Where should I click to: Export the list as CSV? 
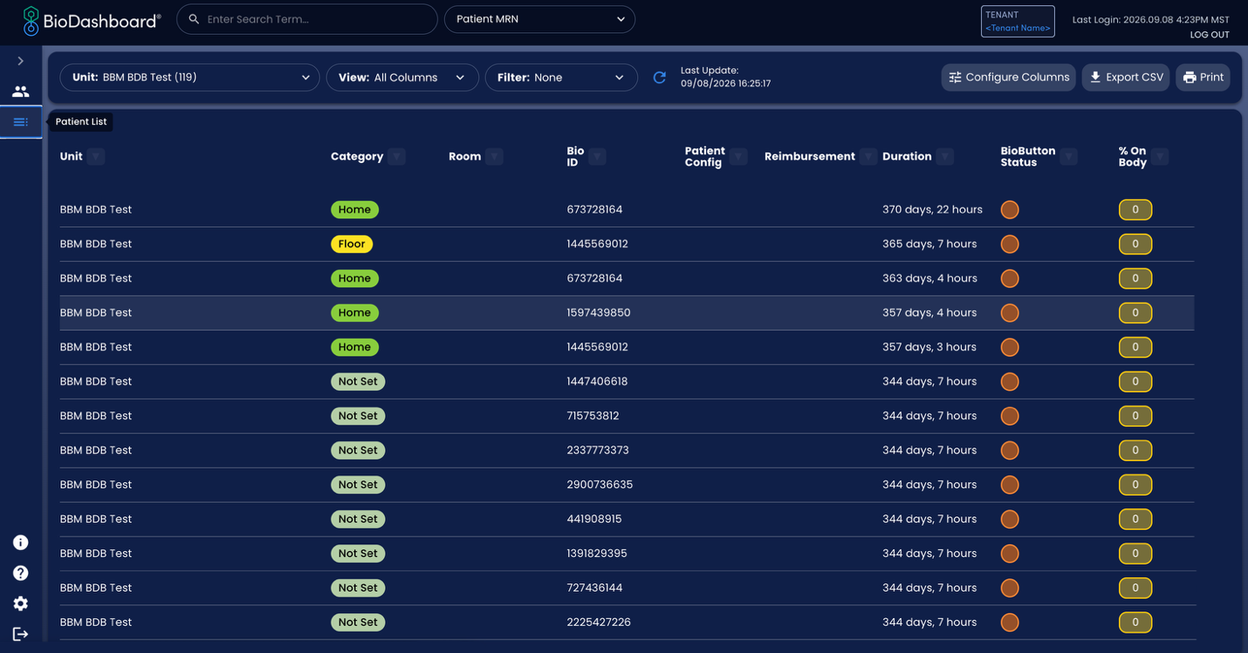(1126, 77)
